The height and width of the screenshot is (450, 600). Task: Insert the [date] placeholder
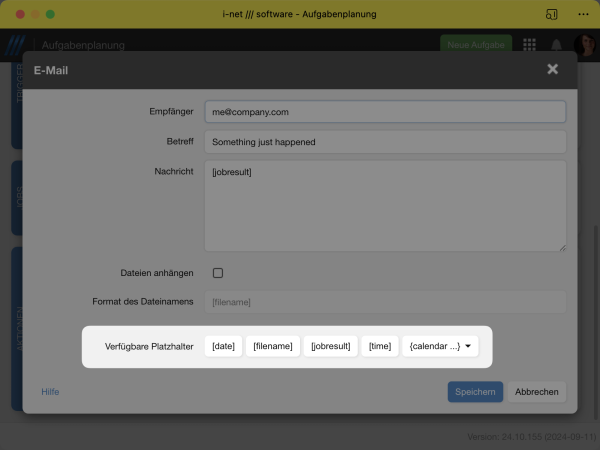pyautogui.click(x=223, y=346)
